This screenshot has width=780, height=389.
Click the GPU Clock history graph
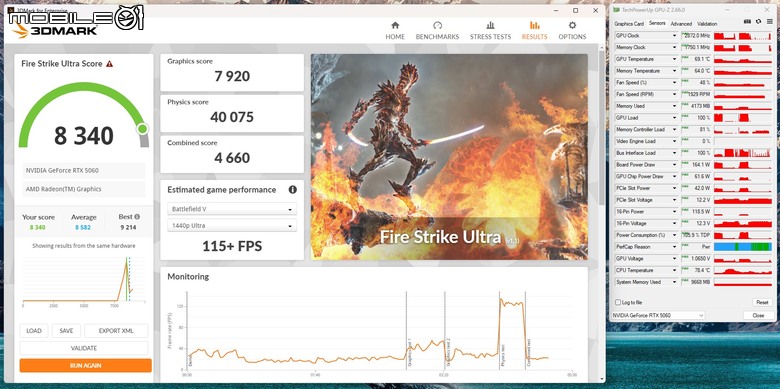pyautogui.click(x=743, y=36)
